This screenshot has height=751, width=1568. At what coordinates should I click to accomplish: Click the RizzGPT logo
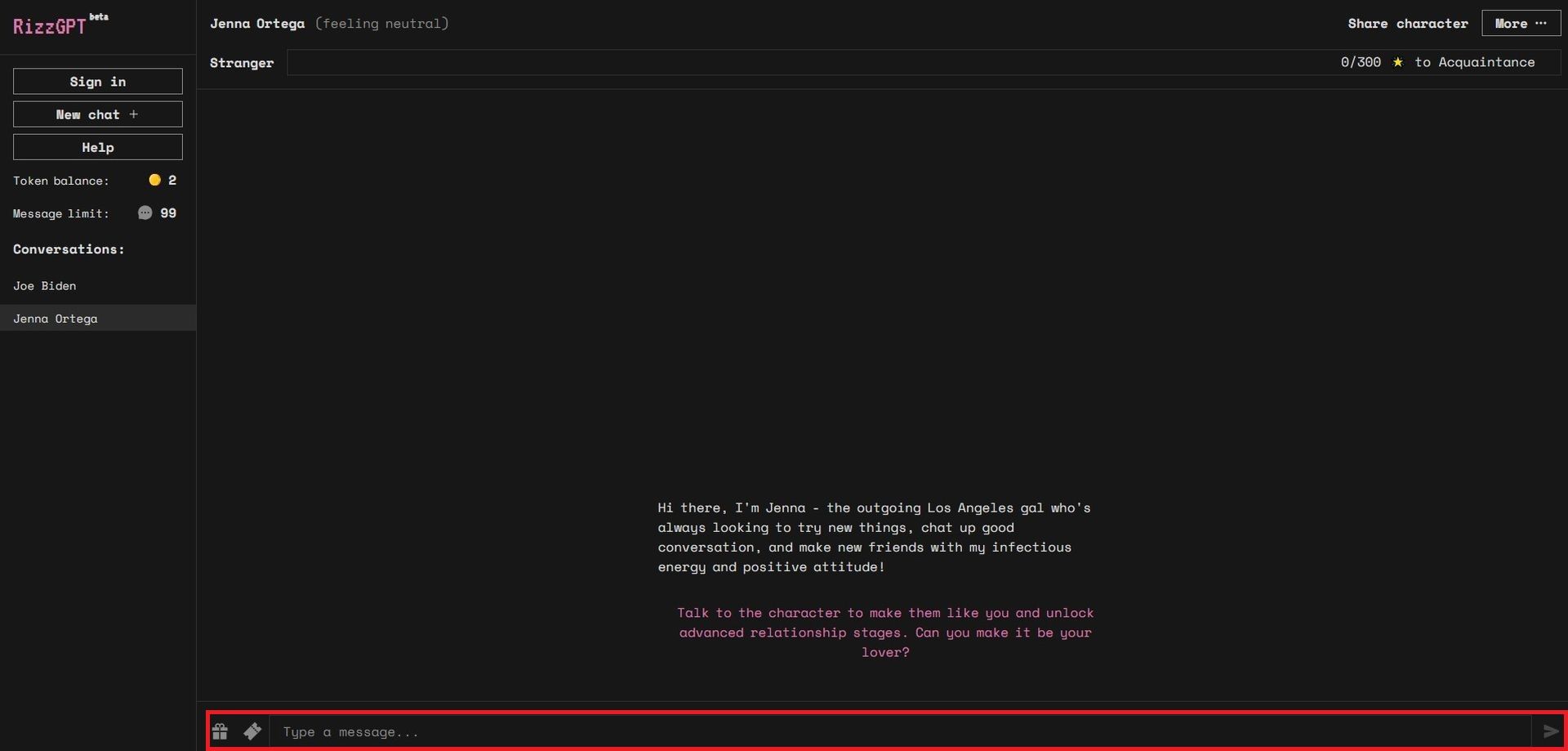point(60,25)
